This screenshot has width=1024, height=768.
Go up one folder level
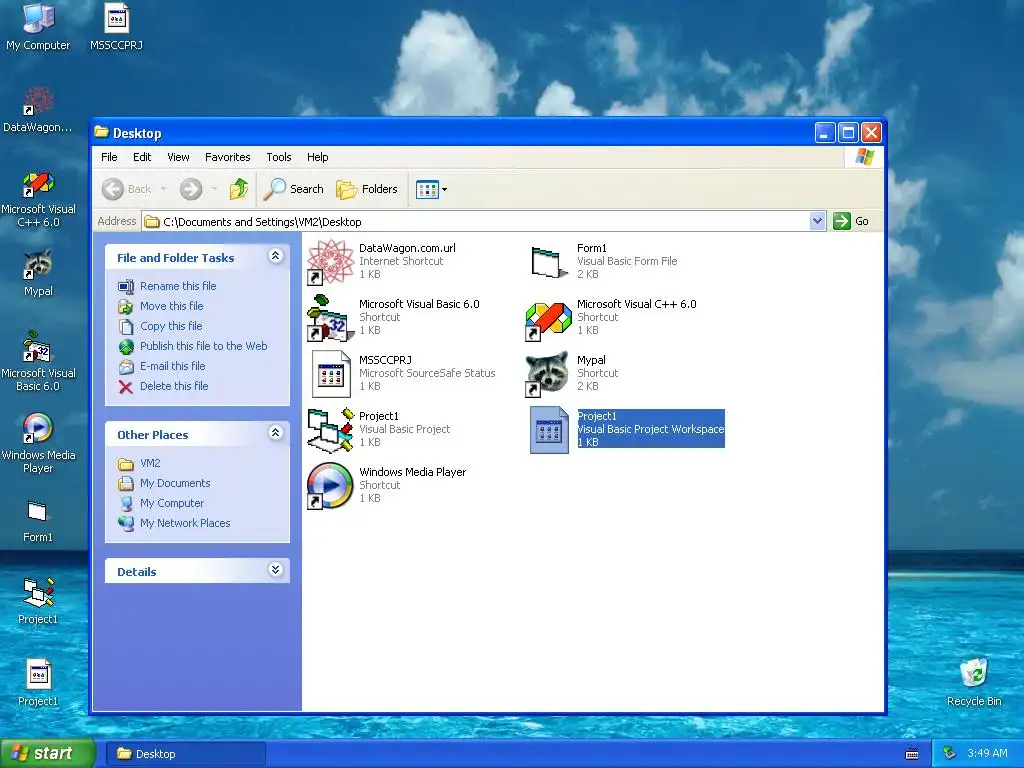239,189
